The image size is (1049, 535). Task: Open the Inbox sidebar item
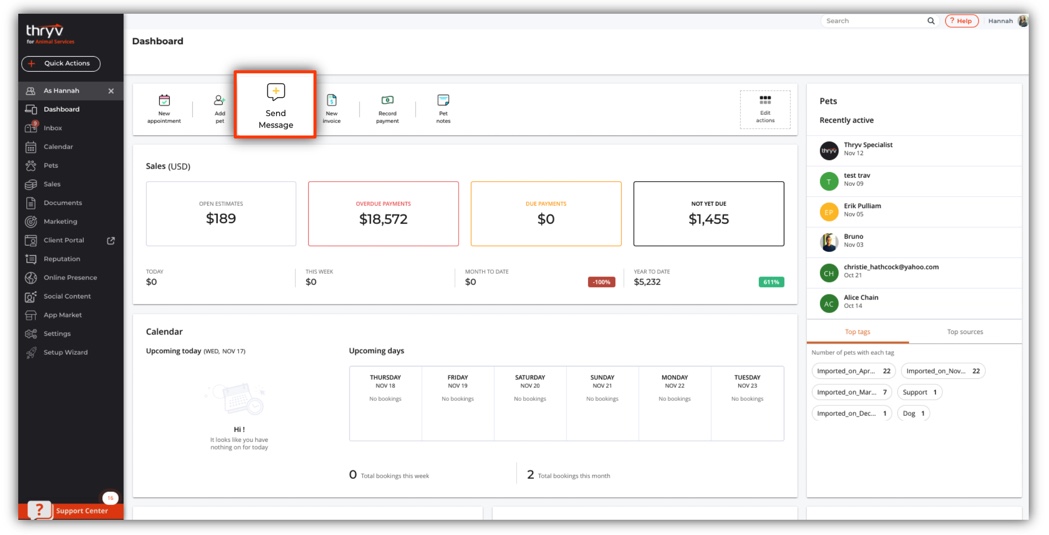[53, 128]
